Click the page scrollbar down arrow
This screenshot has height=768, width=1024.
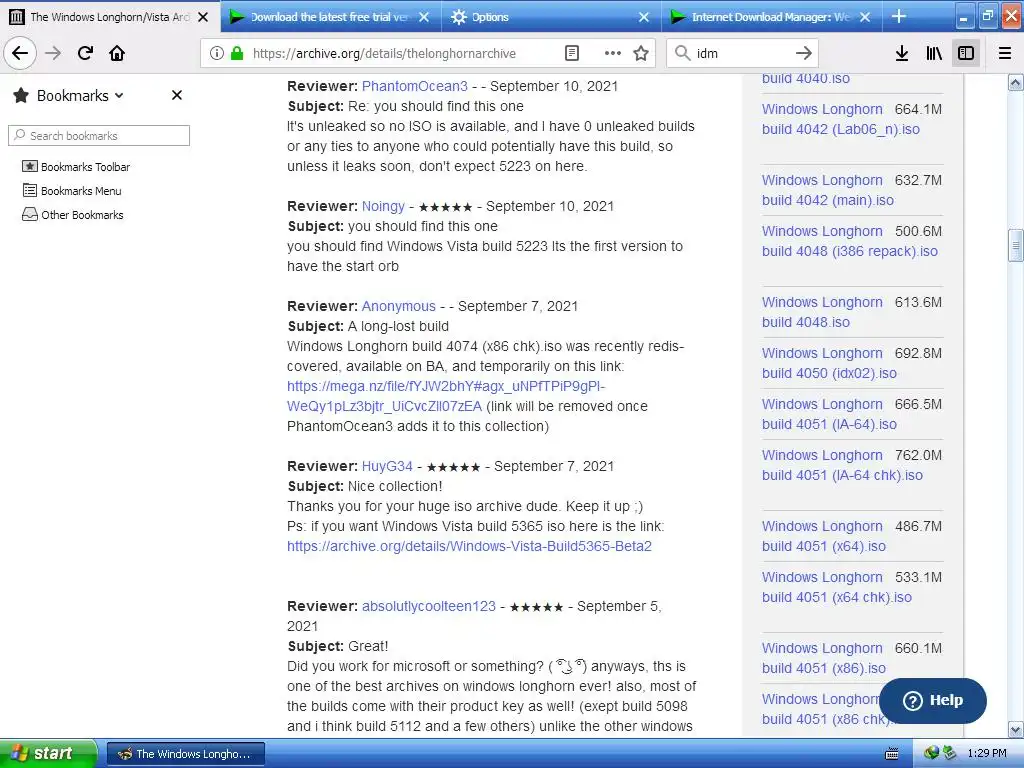pos(1016,729)
